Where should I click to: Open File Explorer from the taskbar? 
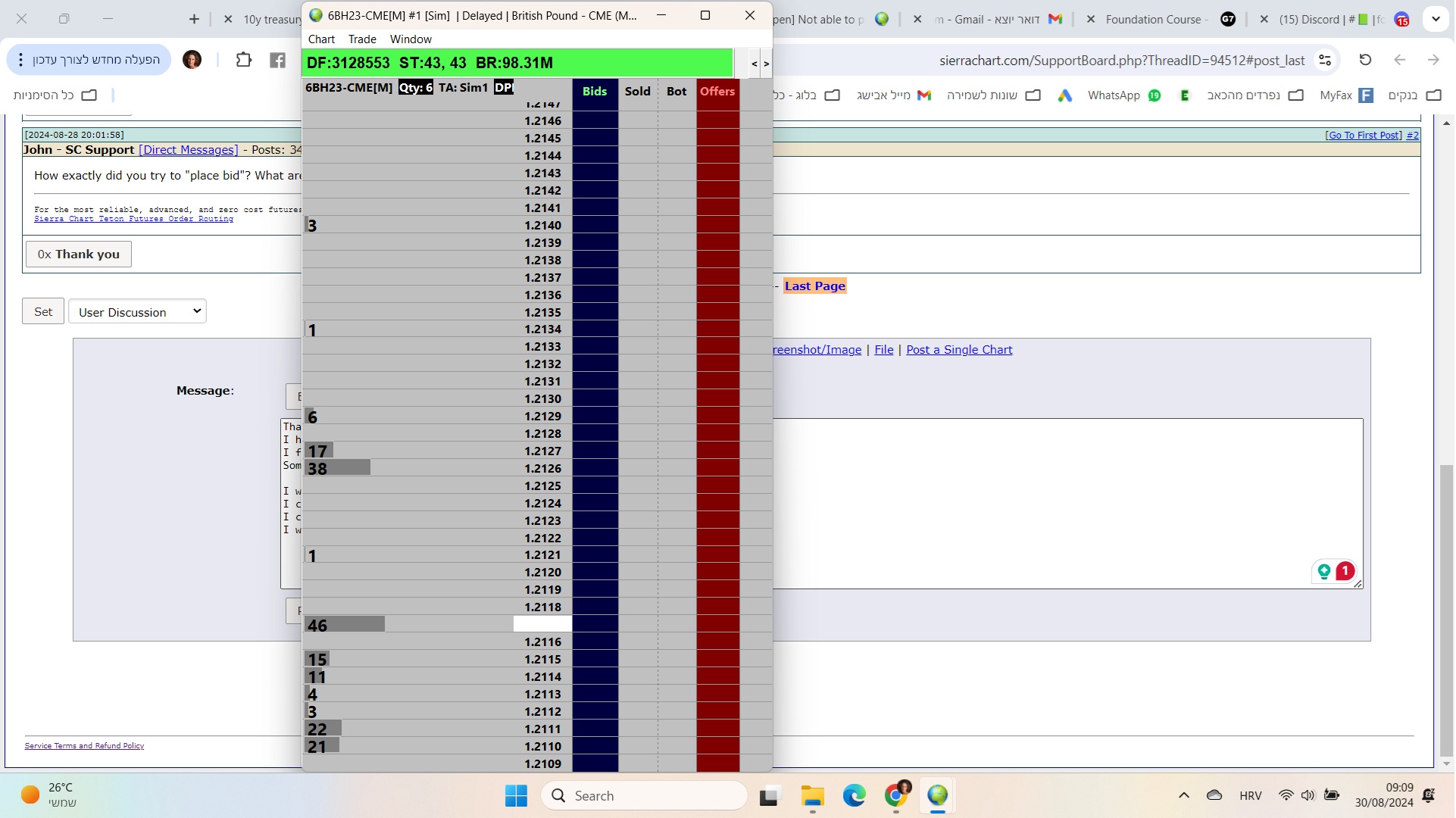[812, 796]
